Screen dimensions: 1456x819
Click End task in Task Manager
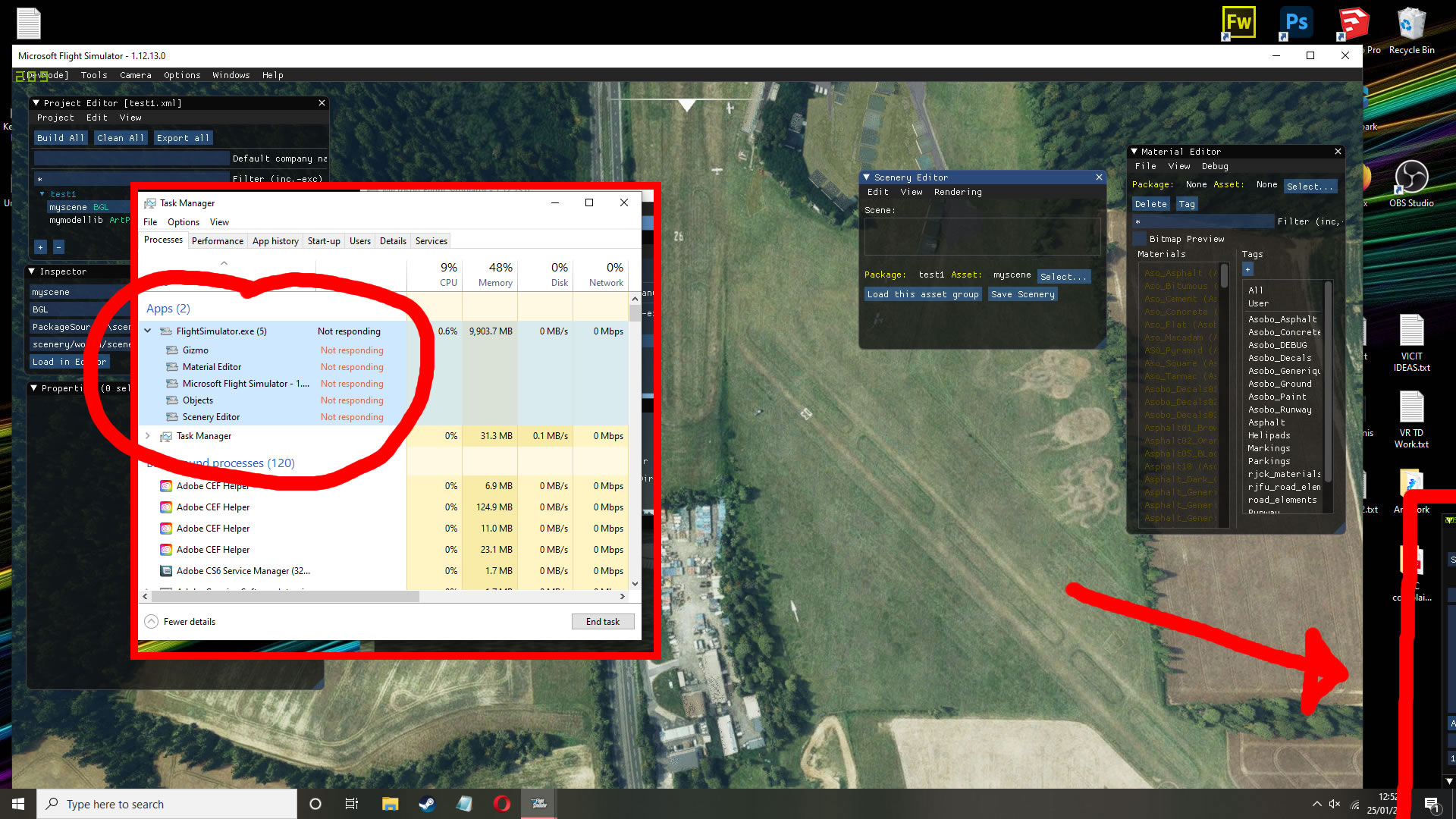click(x=603, y=621)
